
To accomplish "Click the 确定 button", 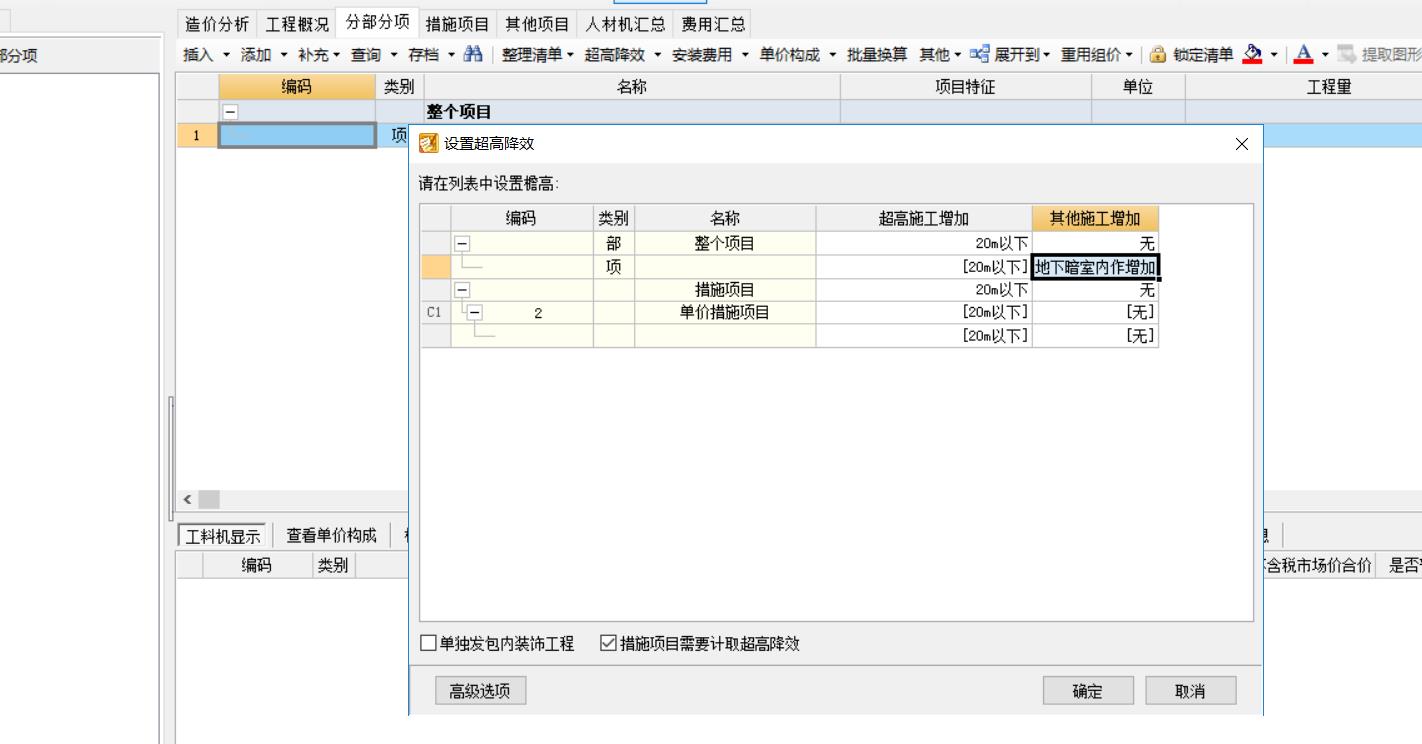I will tap(1088, 691).
